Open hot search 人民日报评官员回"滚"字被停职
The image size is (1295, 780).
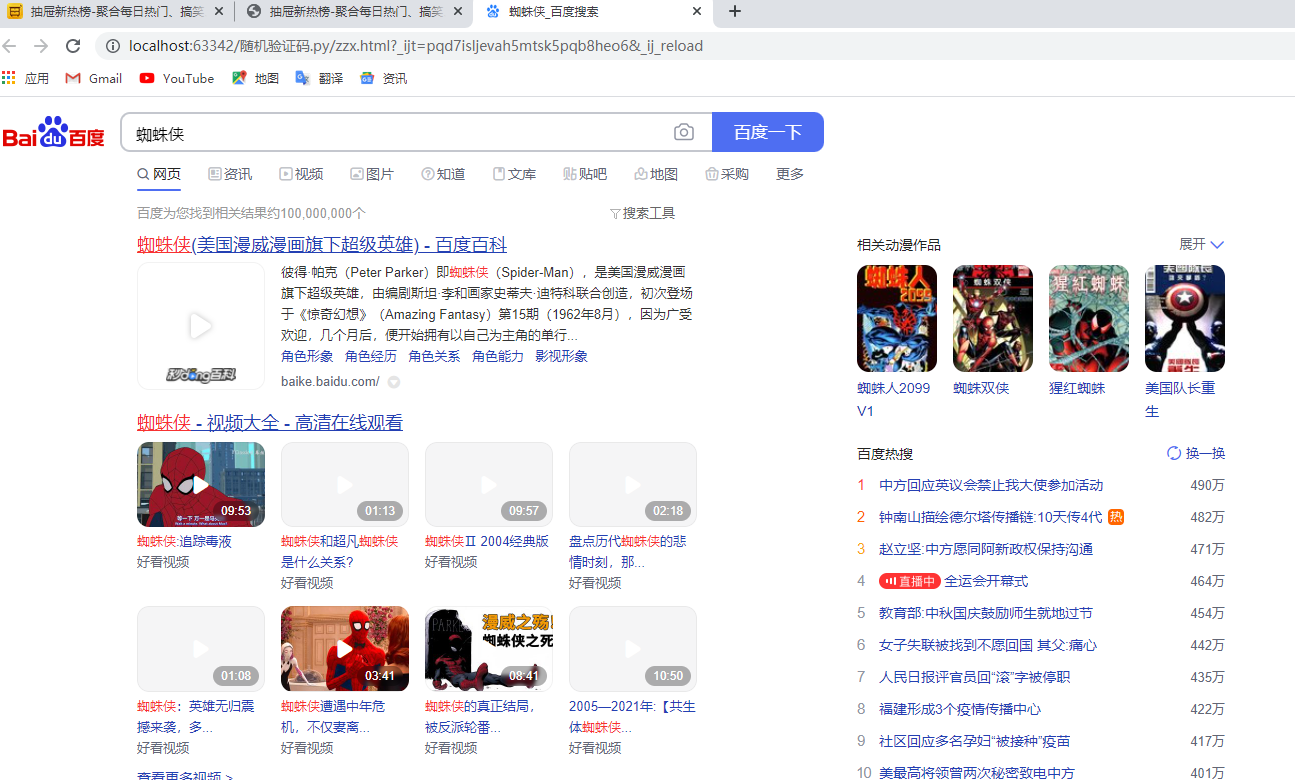[x=975, y=677]
